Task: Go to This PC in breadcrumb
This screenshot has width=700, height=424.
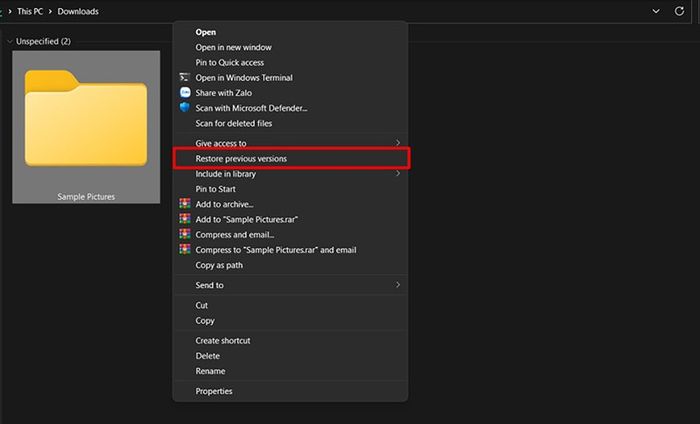Action: click(30, 12)
